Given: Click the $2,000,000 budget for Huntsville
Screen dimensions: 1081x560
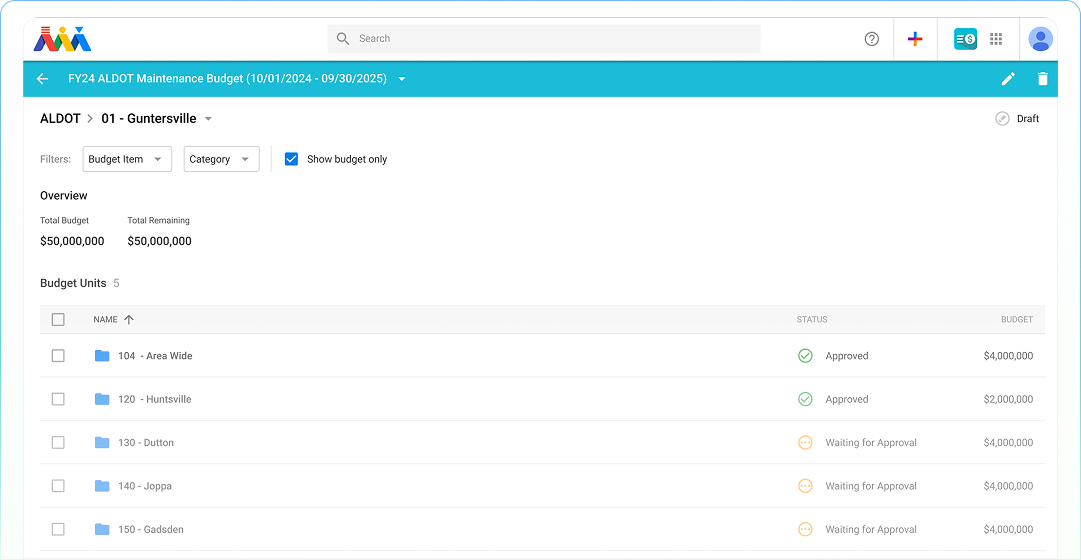Looking at the screenshot, I should click(1008, 399).
